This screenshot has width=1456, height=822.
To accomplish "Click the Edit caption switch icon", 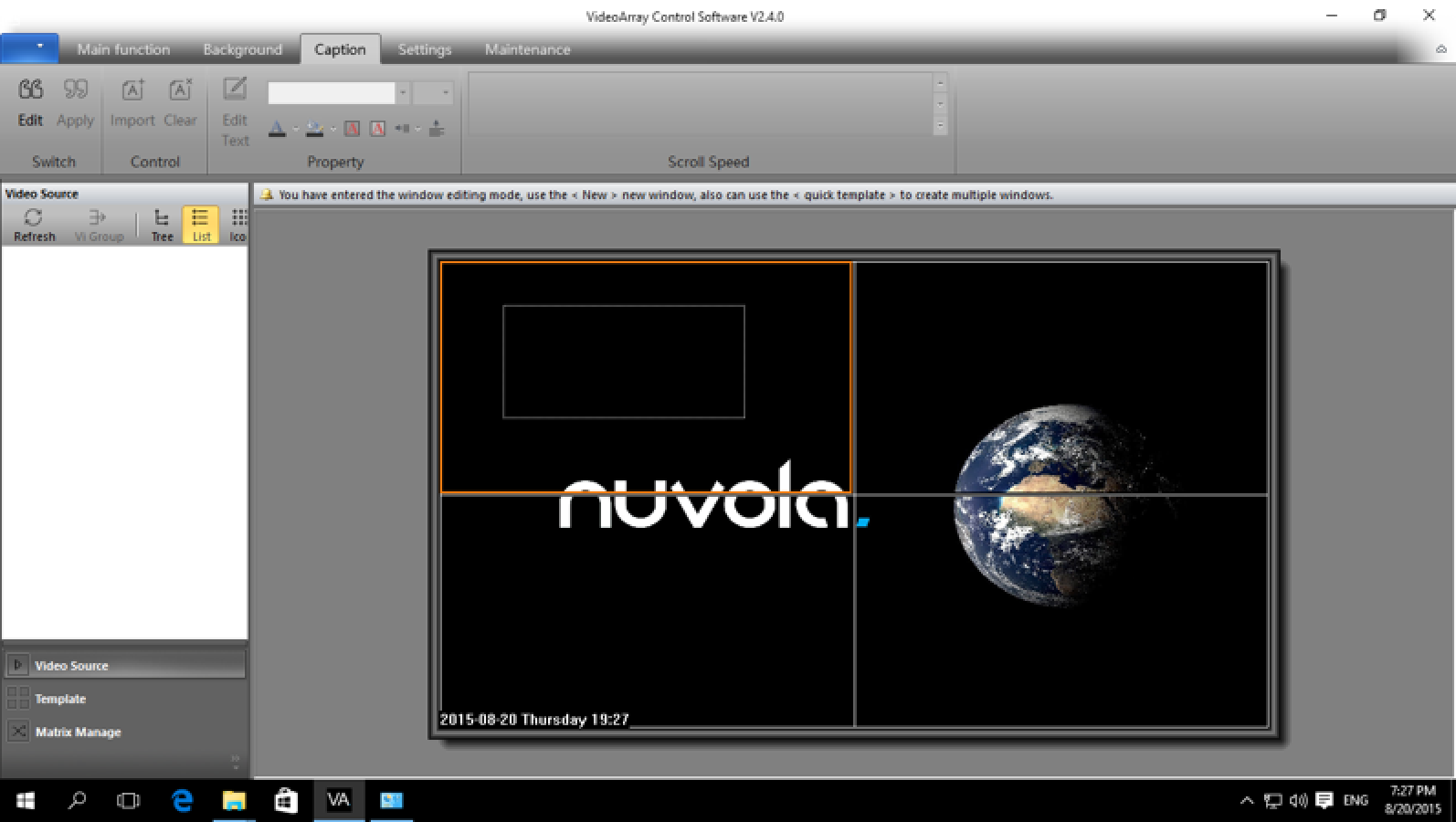I will click(30, 90).
